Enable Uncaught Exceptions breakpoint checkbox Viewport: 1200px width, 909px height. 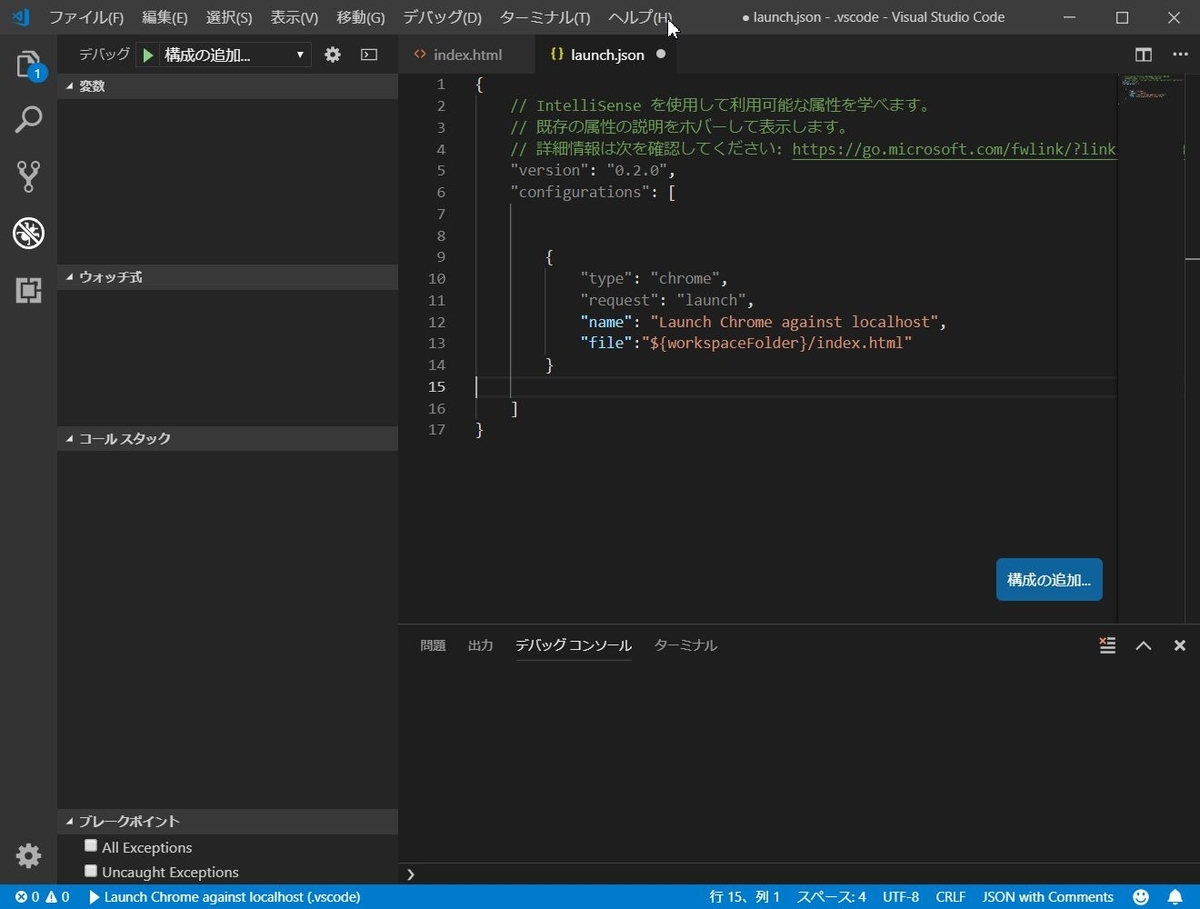click(x=91, y=871)
